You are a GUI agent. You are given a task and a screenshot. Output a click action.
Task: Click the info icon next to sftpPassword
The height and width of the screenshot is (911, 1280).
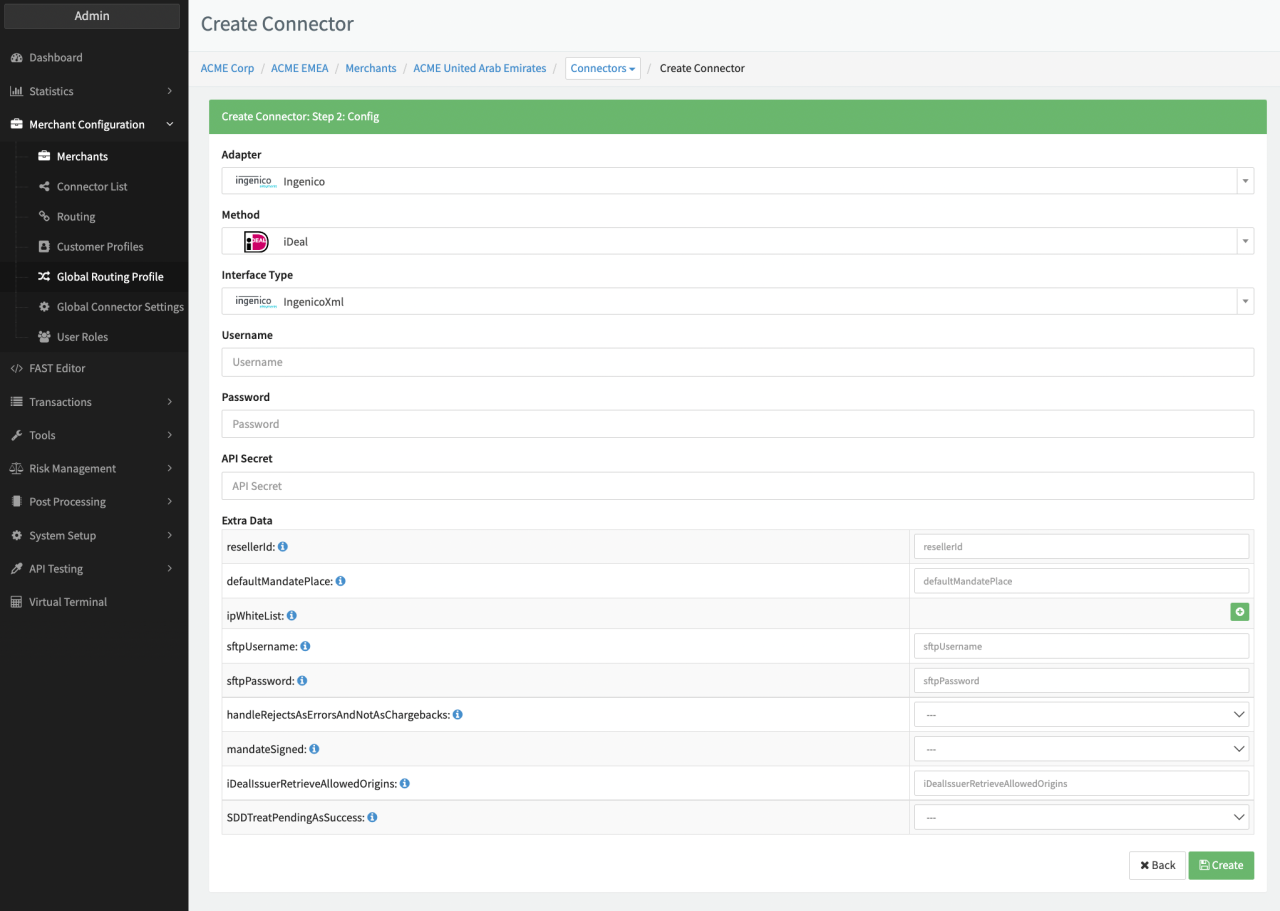coord(302,681)
